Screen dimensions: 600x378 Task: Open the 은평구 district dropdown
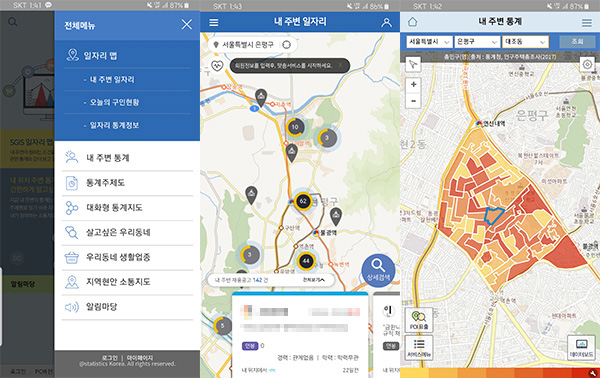(x=477, y=41)
